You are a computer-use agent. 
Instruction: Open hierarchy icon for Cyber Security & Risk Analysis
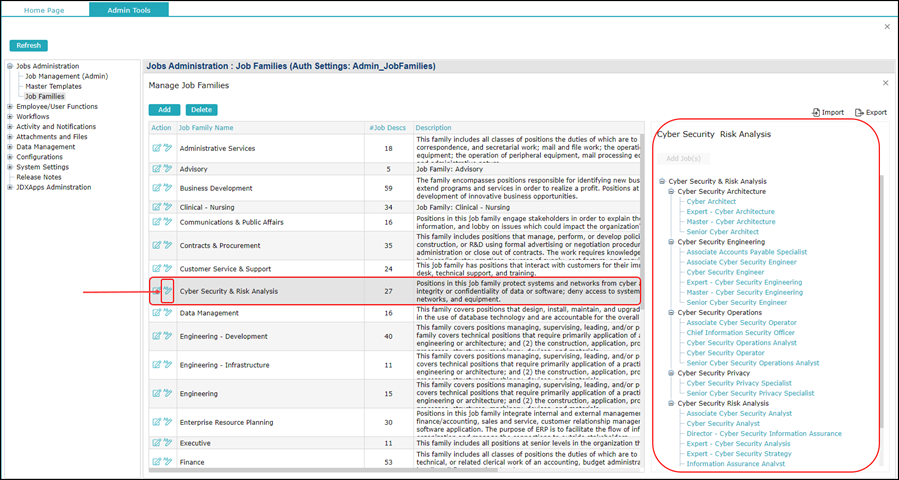(167, 291)
